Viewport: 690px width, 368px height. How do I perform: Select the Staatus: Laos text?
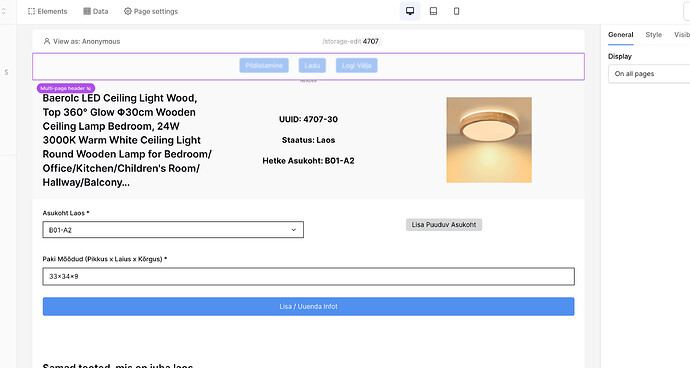[308, 140]
